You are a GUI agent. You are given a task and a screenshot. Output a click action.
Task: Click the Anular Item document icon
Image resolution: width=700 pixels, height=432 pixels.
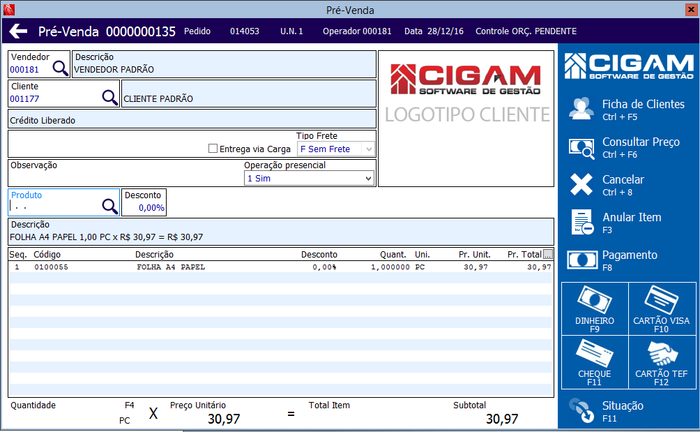click(582, 222)
